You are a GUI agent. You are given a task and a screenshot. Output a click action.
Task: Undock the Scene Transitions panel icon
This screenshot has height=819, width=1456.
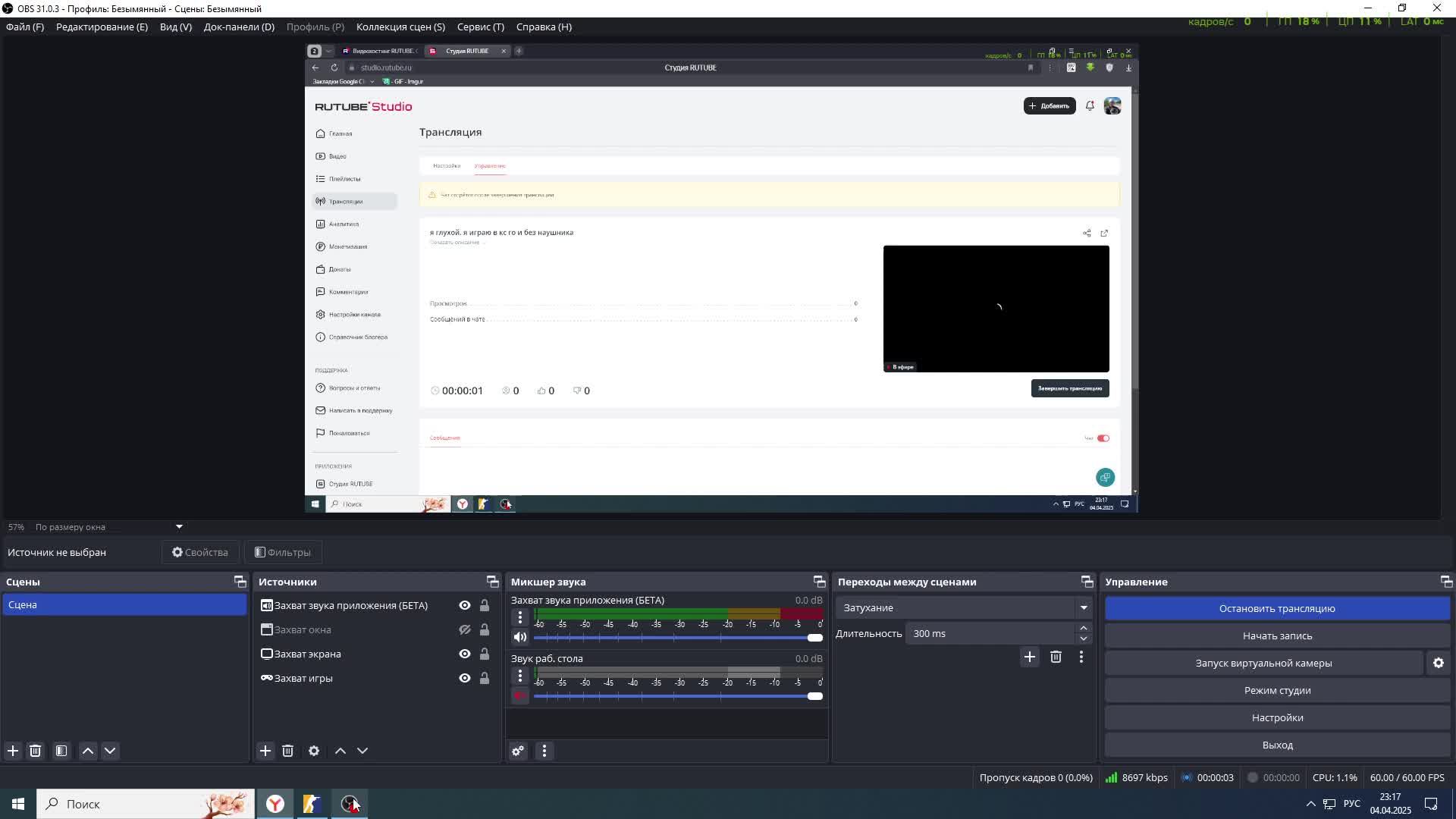[x=1087, y=582]
